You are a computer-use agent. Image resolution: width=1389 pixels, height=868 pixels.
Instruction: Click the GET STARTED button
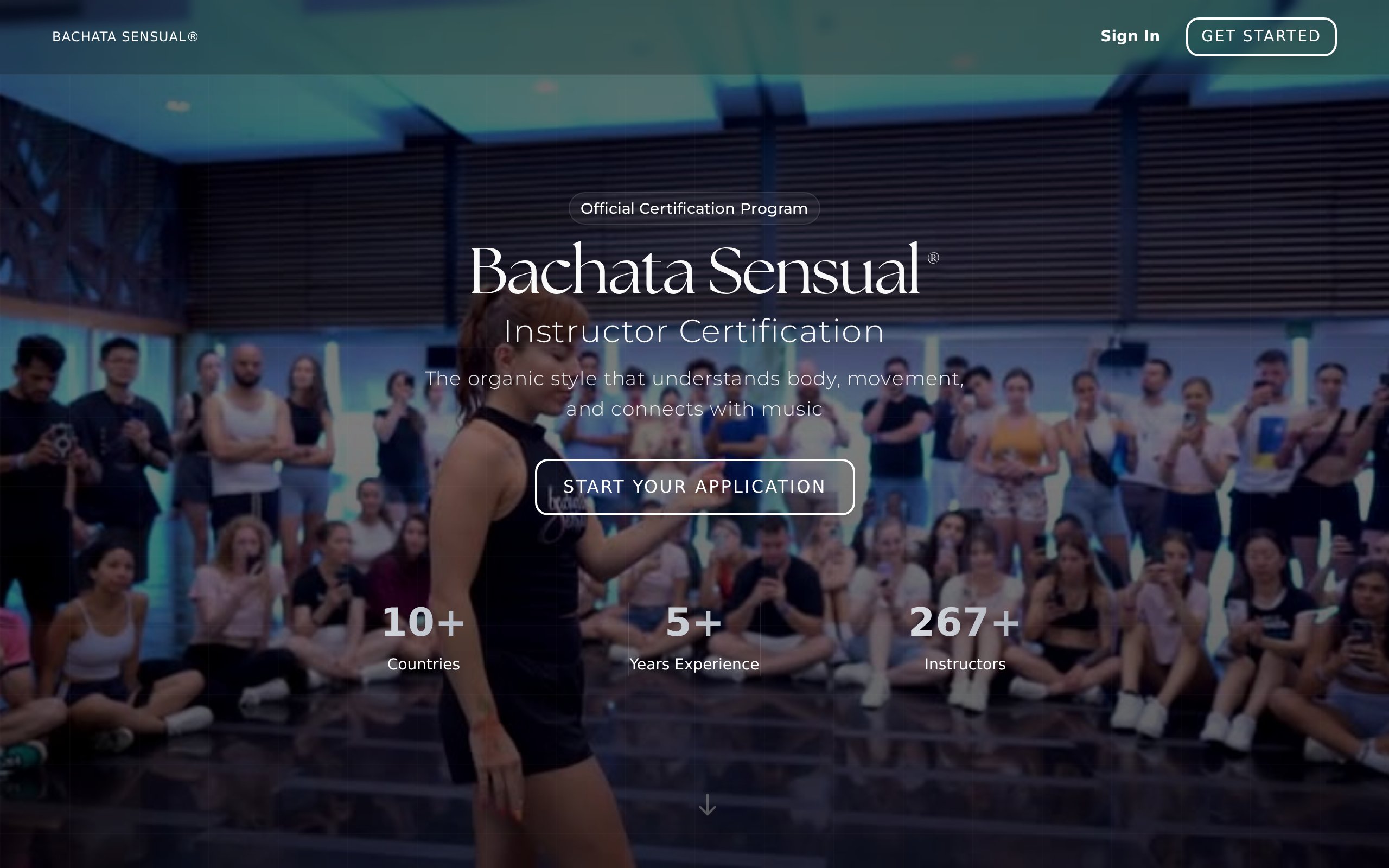click(x=1261, y=37)
